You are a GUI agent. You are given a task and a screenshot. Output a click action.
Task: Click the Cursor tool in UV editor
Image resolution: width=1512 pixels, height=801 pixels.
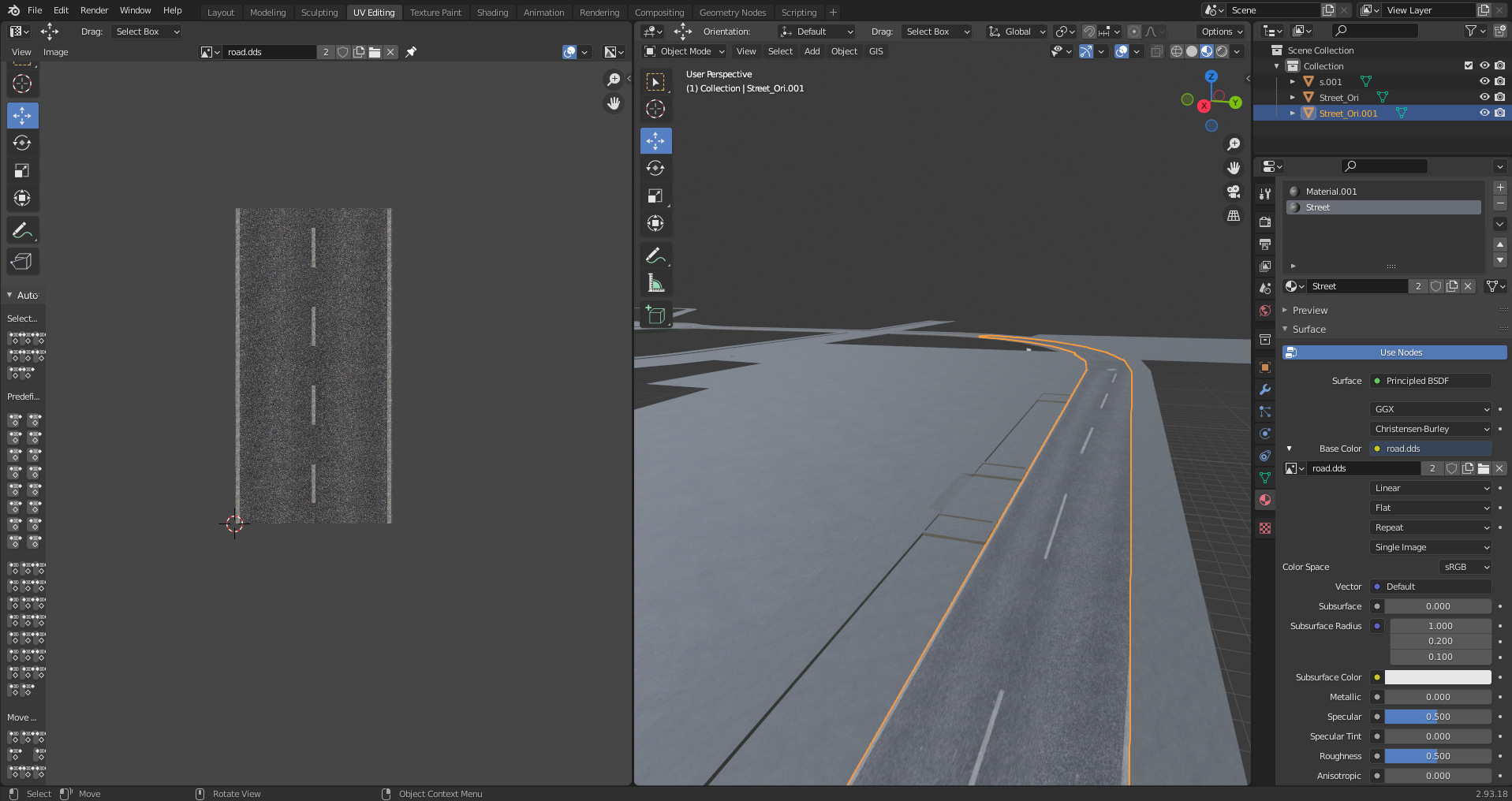[x=22, y=84]
